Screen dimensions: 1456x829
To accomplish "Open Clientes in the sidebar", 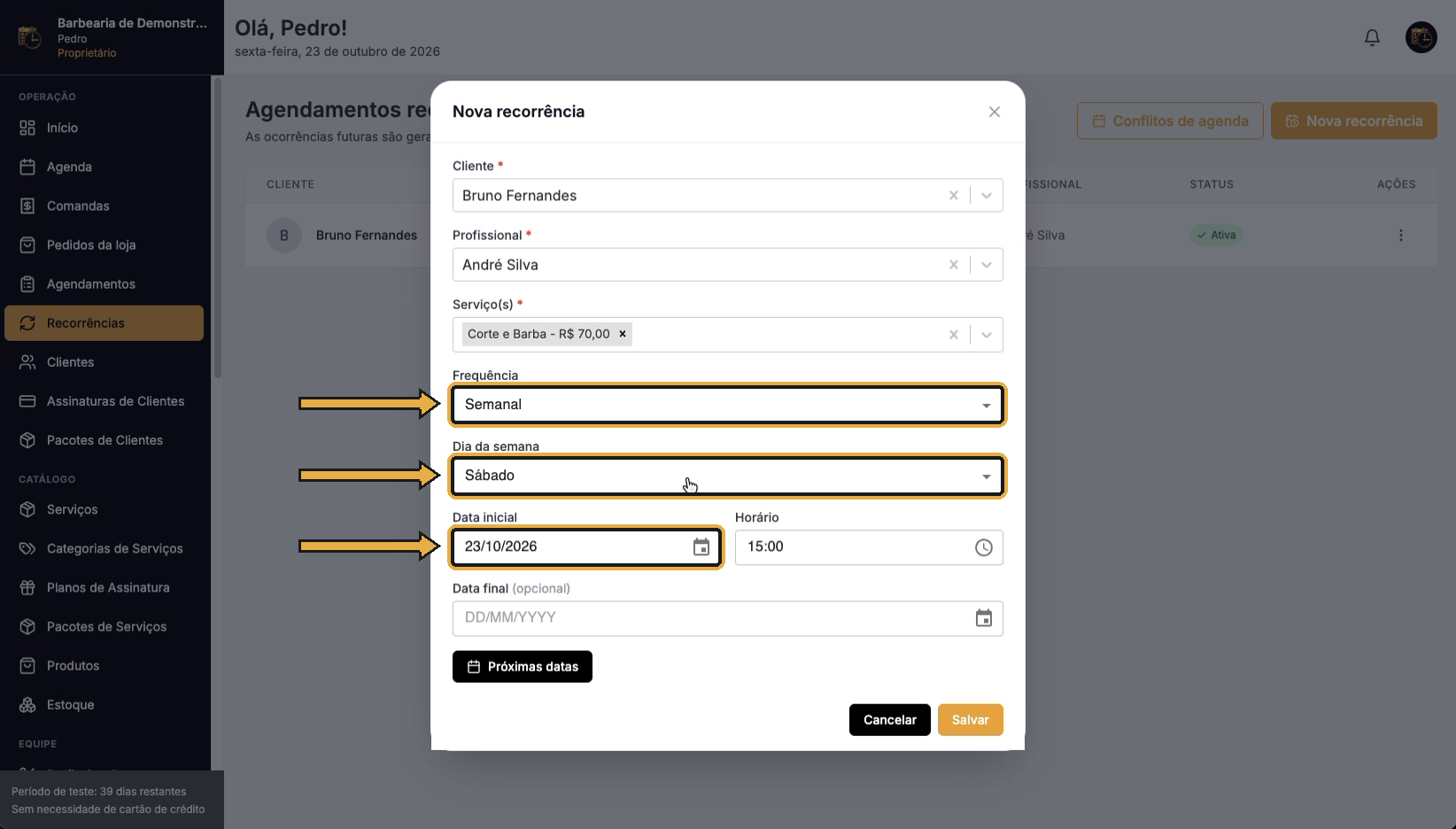I will [105, 362].
